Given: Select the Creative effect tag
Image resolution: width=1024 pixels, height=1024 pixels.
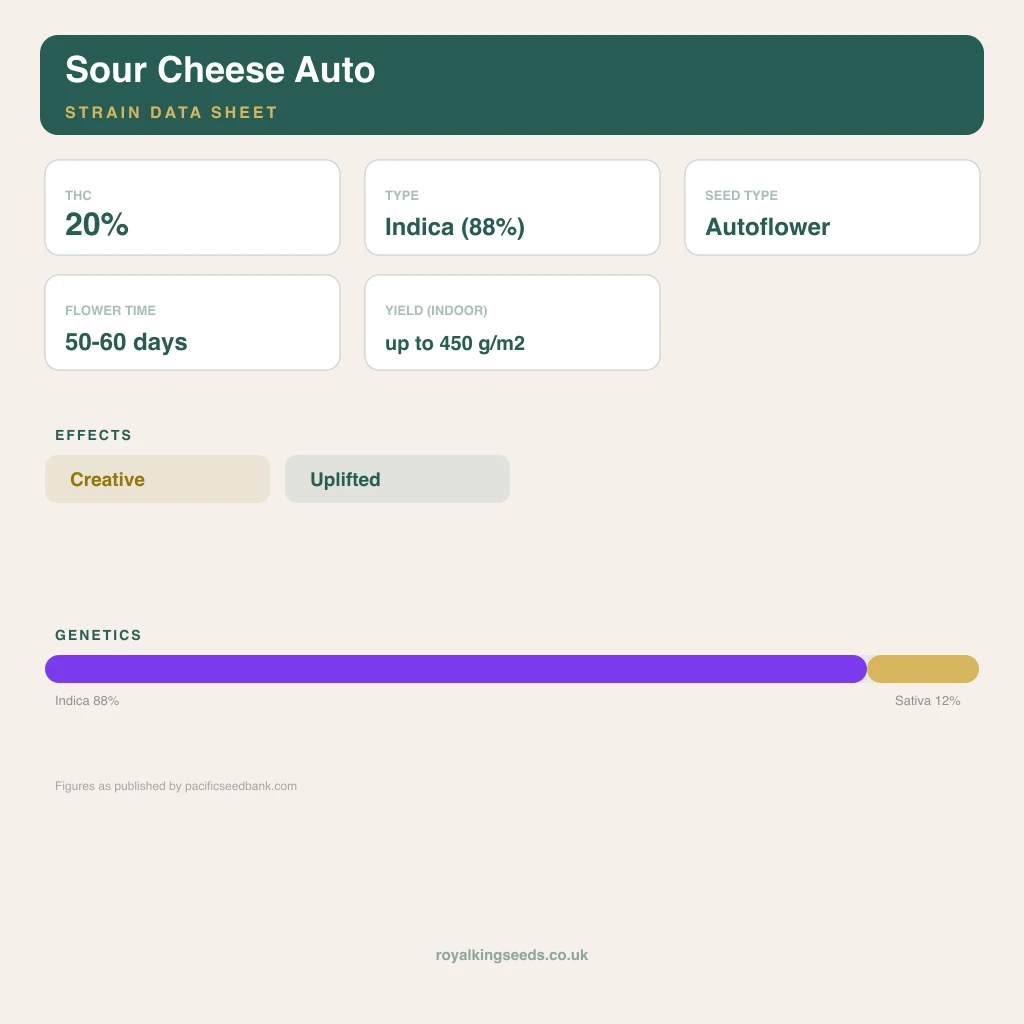Looking at the screenshot, I should point(157,479).
